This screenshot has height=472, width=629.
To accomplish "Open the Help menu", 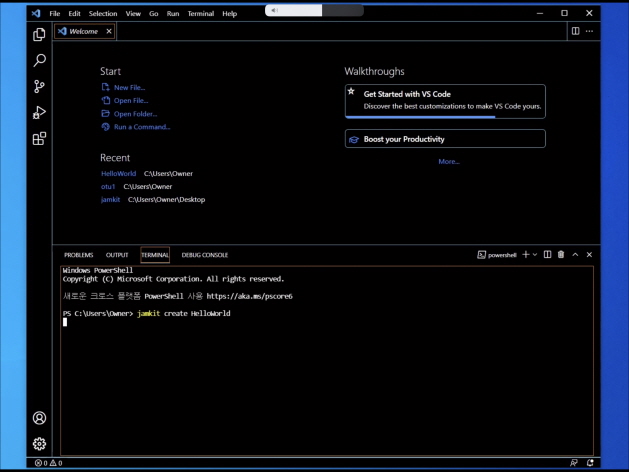I will click(229, 13).
